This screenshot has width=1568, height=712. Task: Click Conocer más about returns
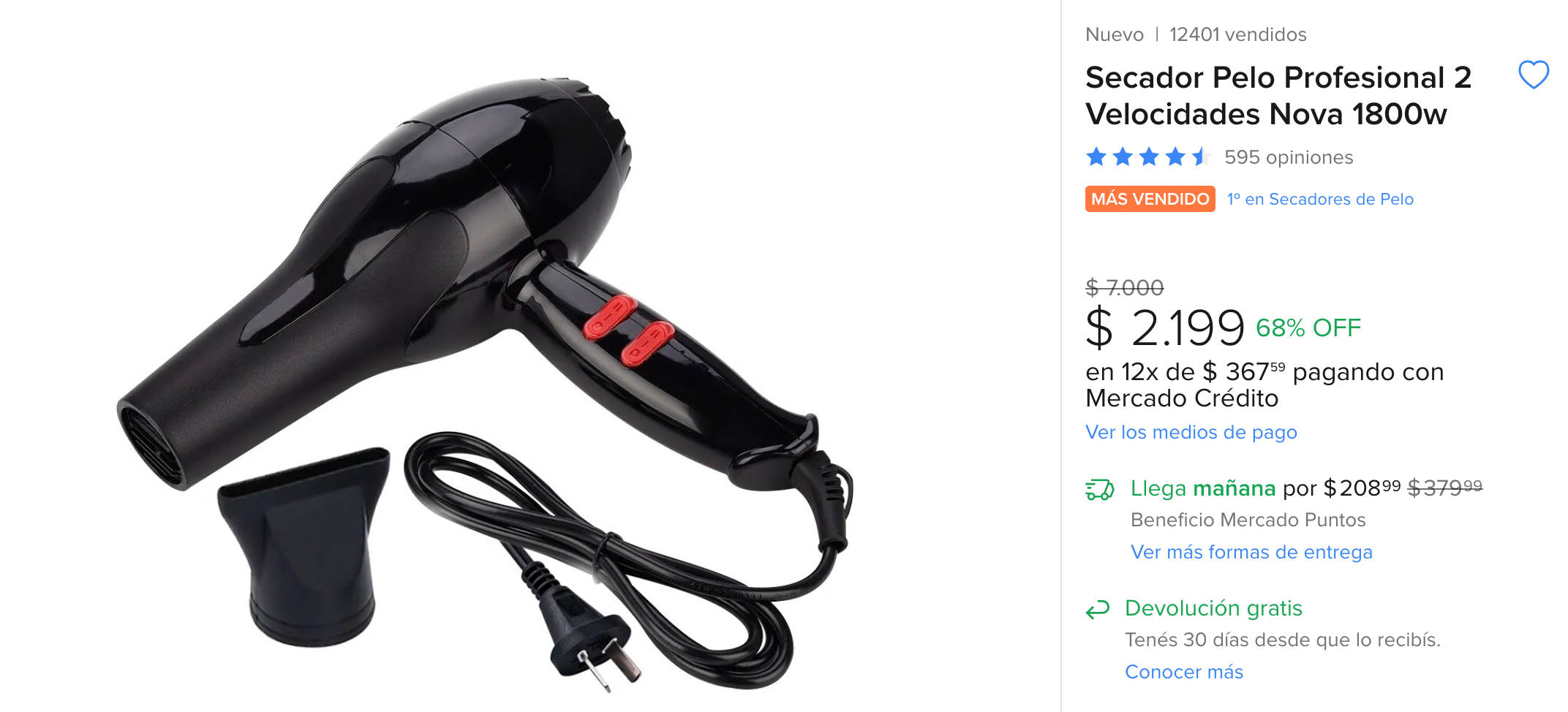[1184, 672]
